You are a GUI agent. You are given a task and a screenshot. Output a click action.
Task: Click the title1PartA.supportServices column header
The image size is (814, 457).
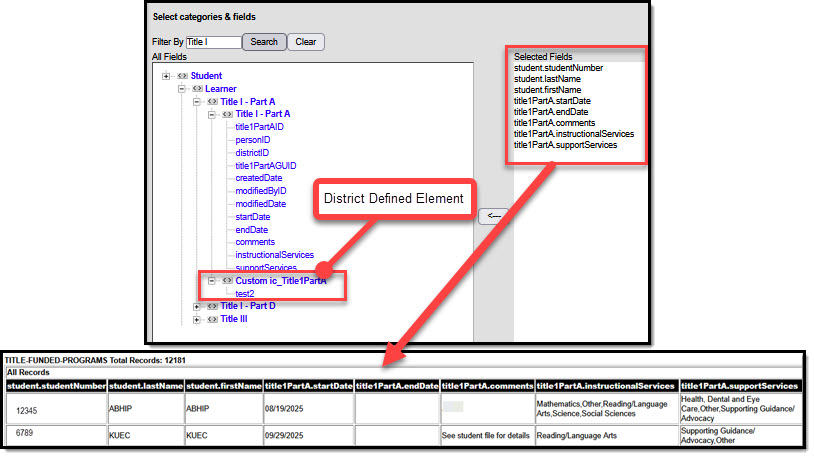[741, 386]
